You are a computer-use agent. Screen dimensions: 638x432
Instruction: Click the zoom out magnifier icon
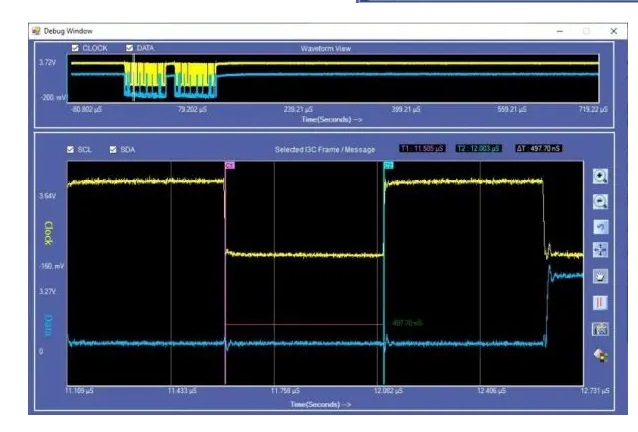click(x=600, y=201)
